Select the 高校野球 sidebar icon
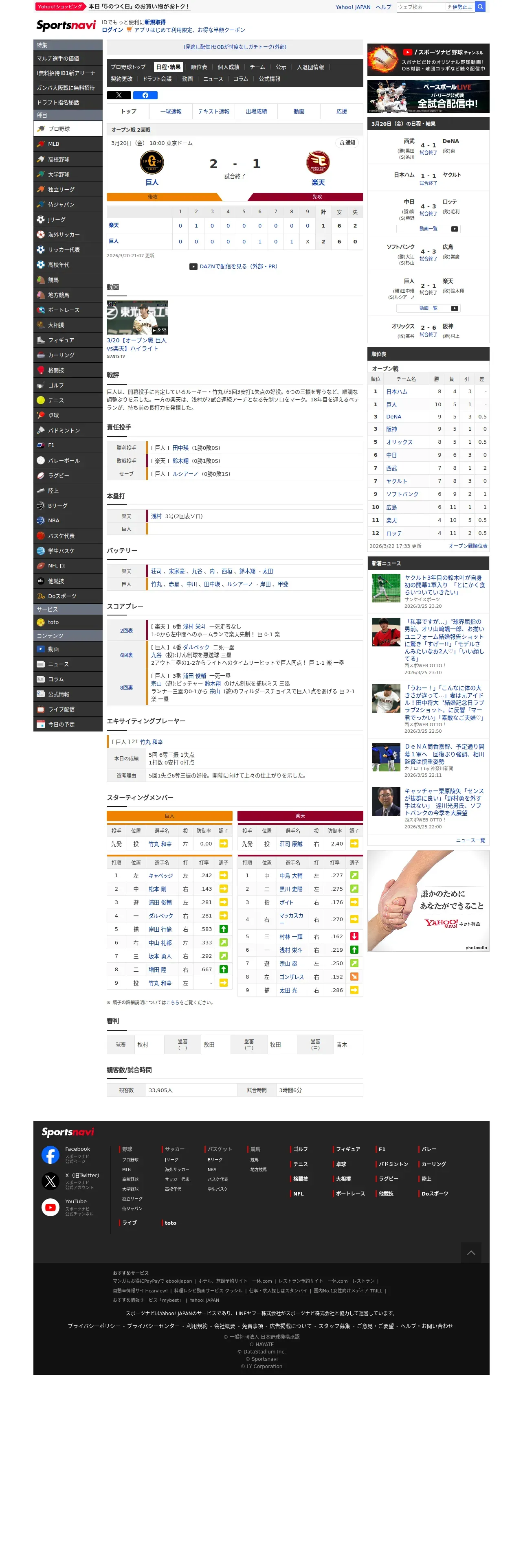Screen dimensions: 523x1568 [41, 160]
